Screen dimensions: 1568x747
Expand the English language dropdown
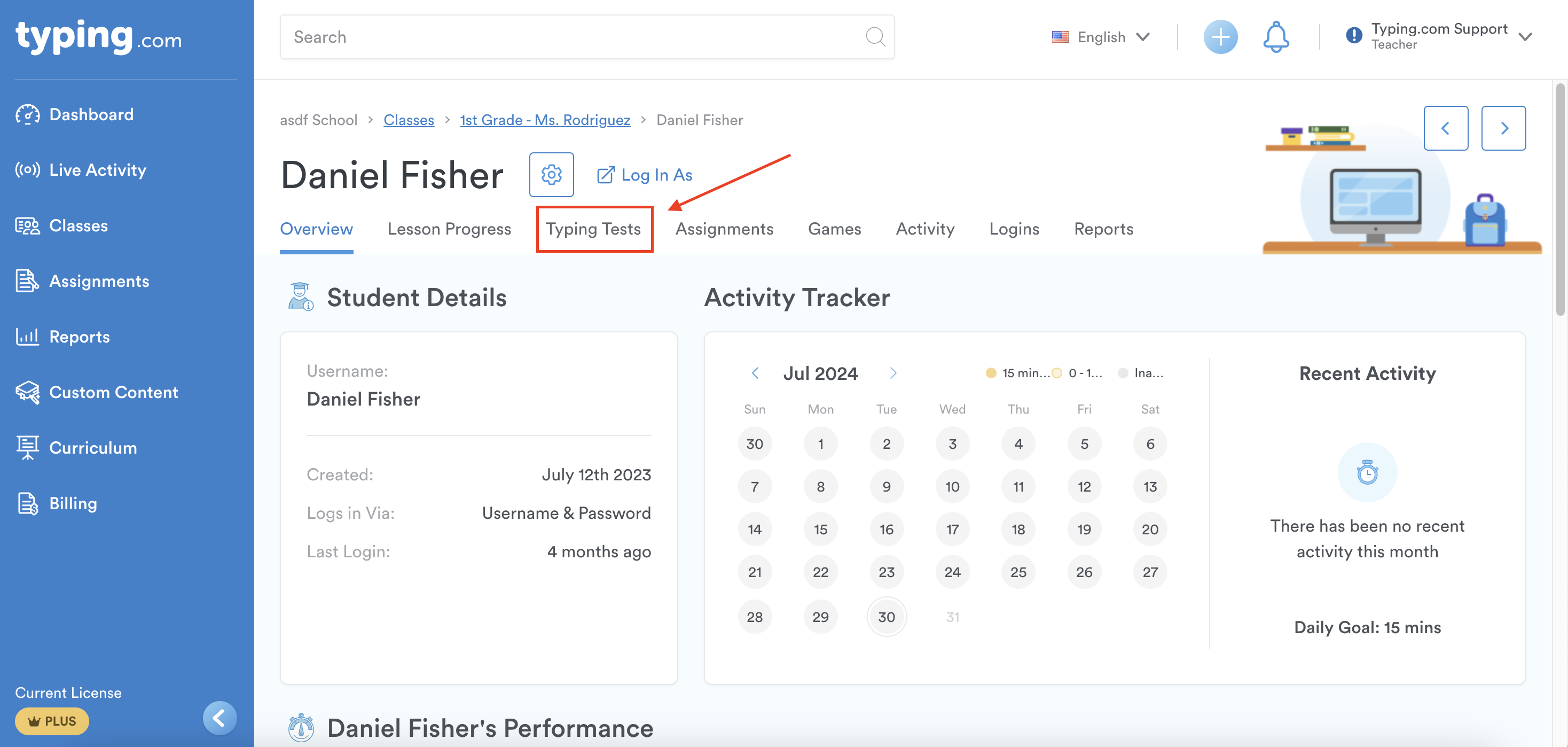click(1101, 37)
